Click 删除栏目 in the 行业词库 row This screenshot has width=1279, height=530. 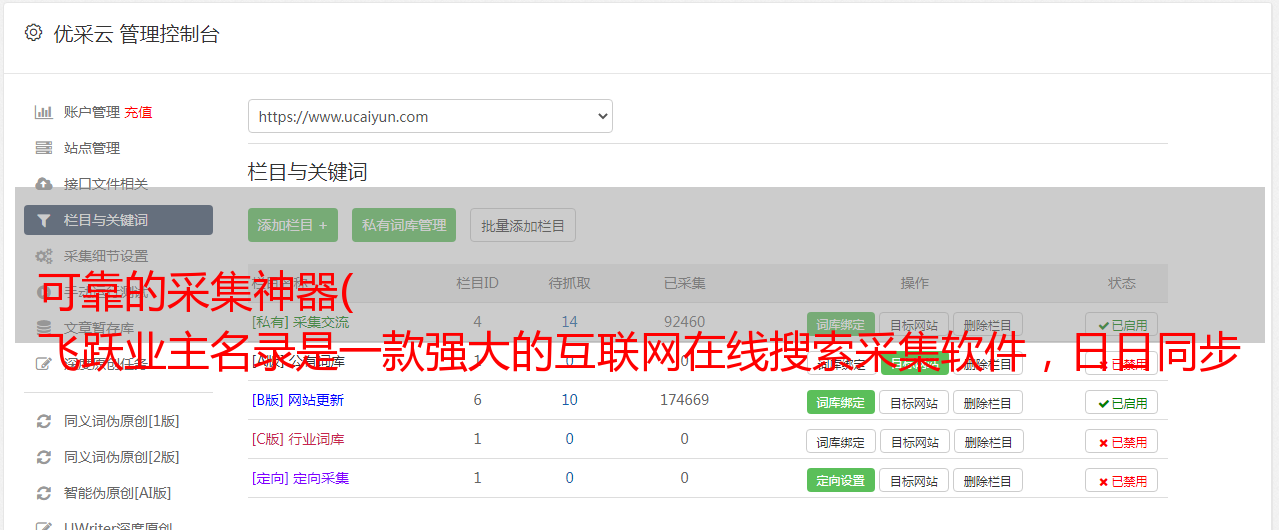[x=988, y=441]
